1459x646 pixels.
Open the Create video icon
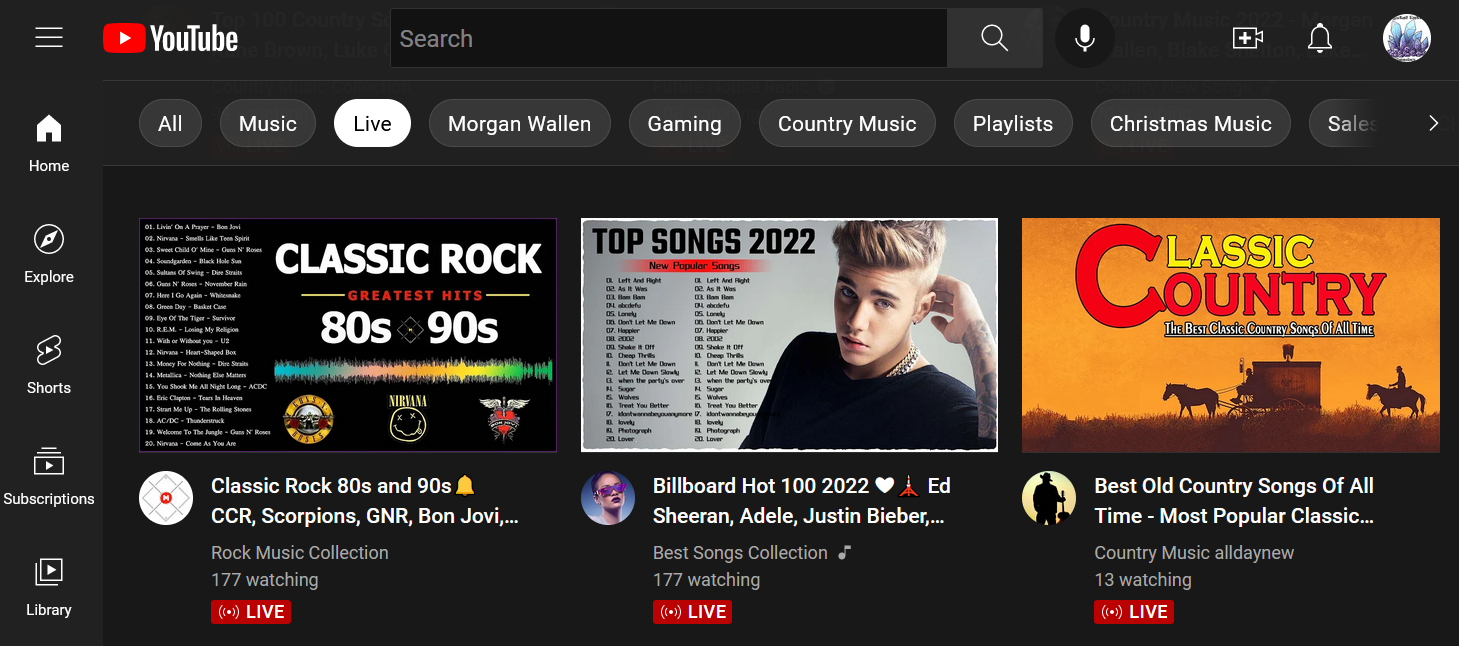pos(1247,39)
